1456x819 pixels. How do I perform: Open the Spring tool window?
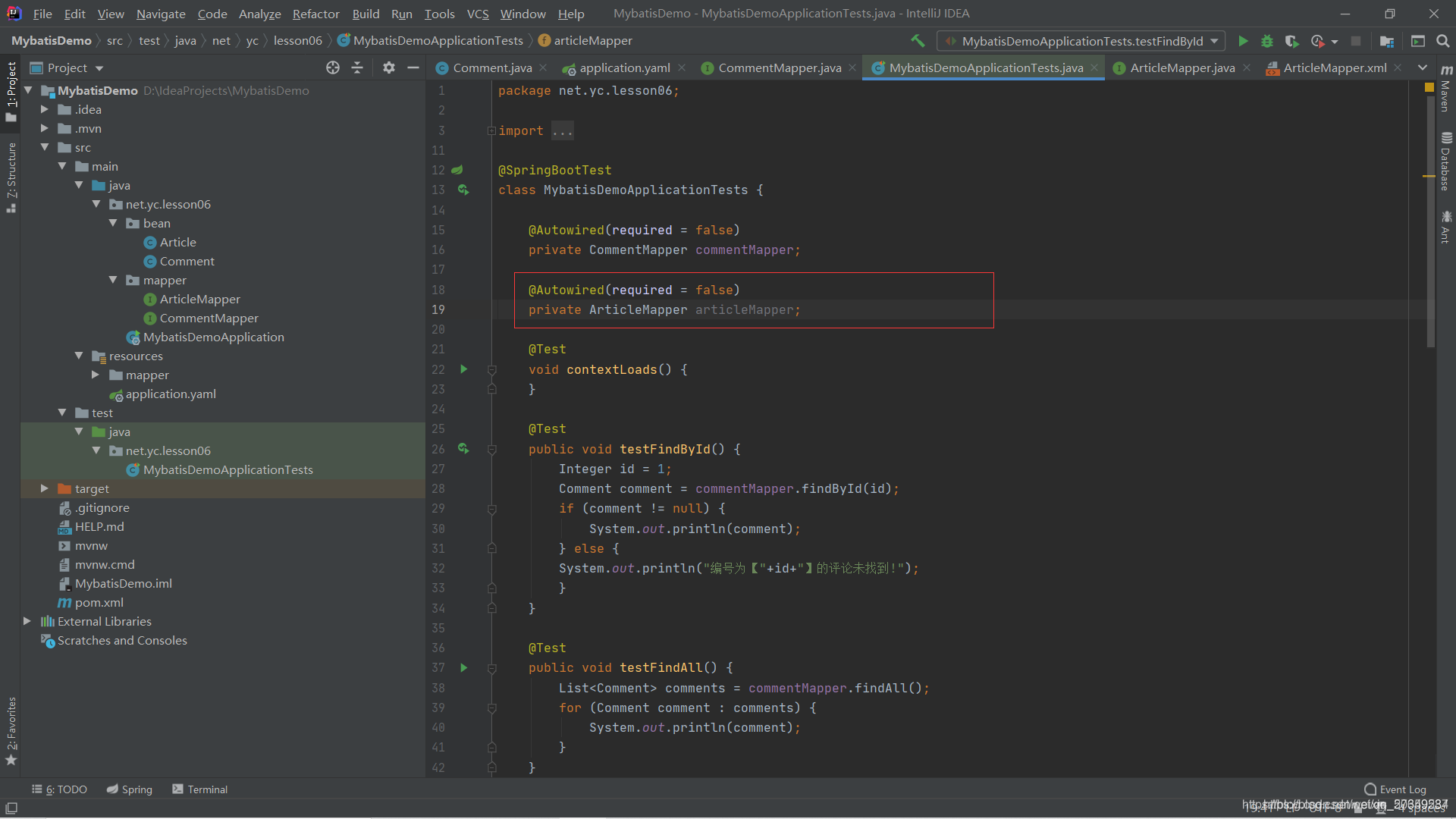tap(130, 789)
